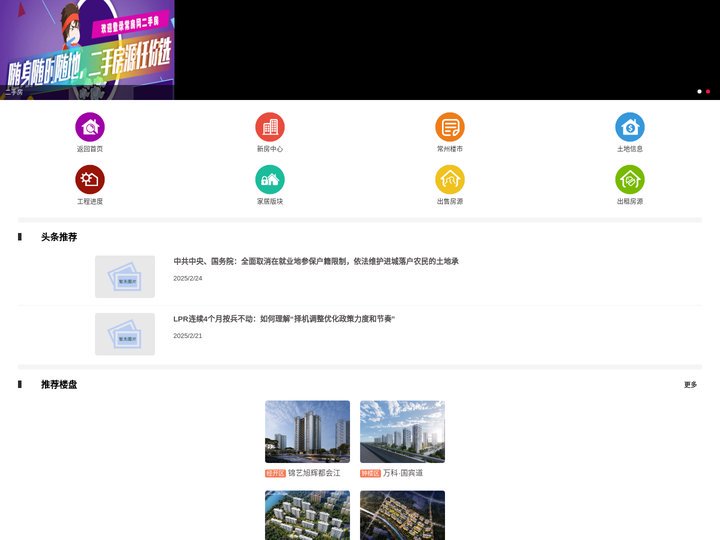This screenshot has height=540, width=720.
Task: Click the orange district tag before 万科·国宾道
Action: pos(371,473)
